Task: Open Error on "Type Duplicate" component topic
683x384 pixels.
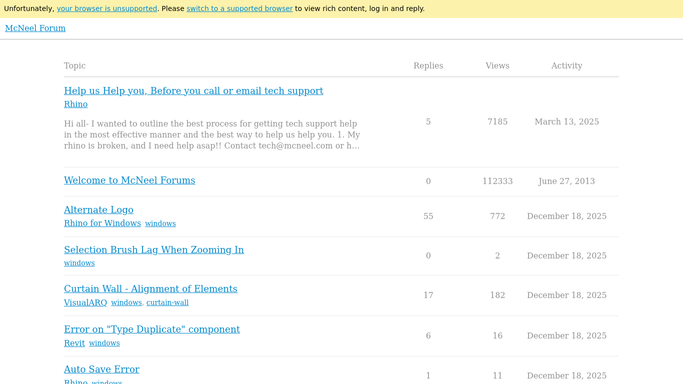Action: [x=152, y=330]
